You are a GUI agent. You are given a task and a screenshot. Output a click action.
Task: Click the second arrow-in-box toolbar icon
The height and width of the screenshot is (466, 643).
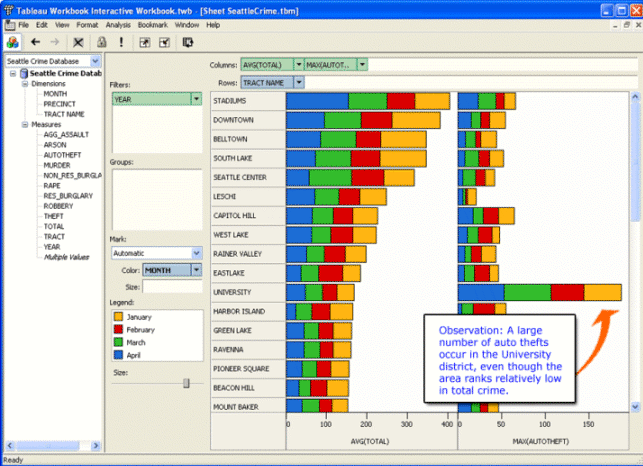click(164, 42)
